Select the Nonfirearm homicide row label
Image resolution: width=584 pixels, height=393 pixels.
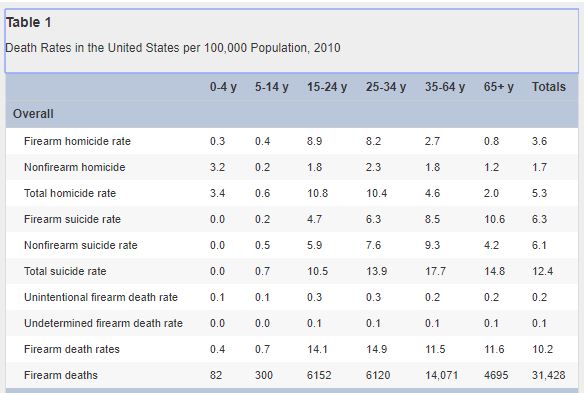point(74,167)
